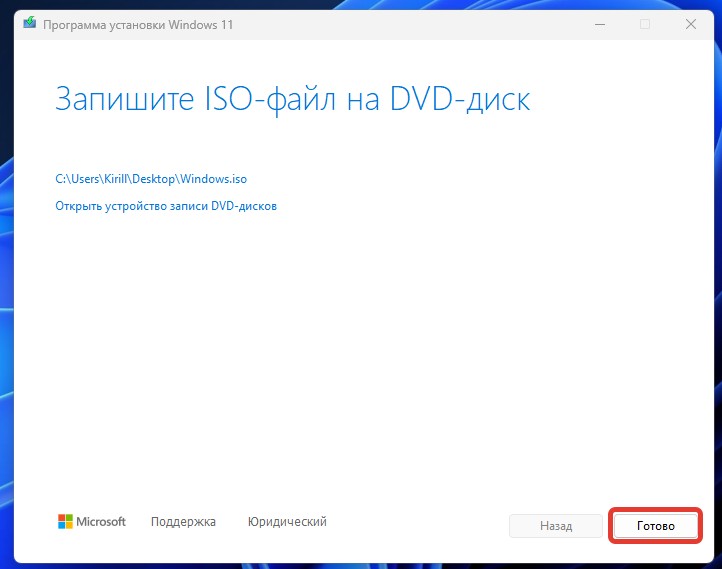Click the setup program icon in title bar
Viewport: 722px width, 569px height.
click(29, 23)
